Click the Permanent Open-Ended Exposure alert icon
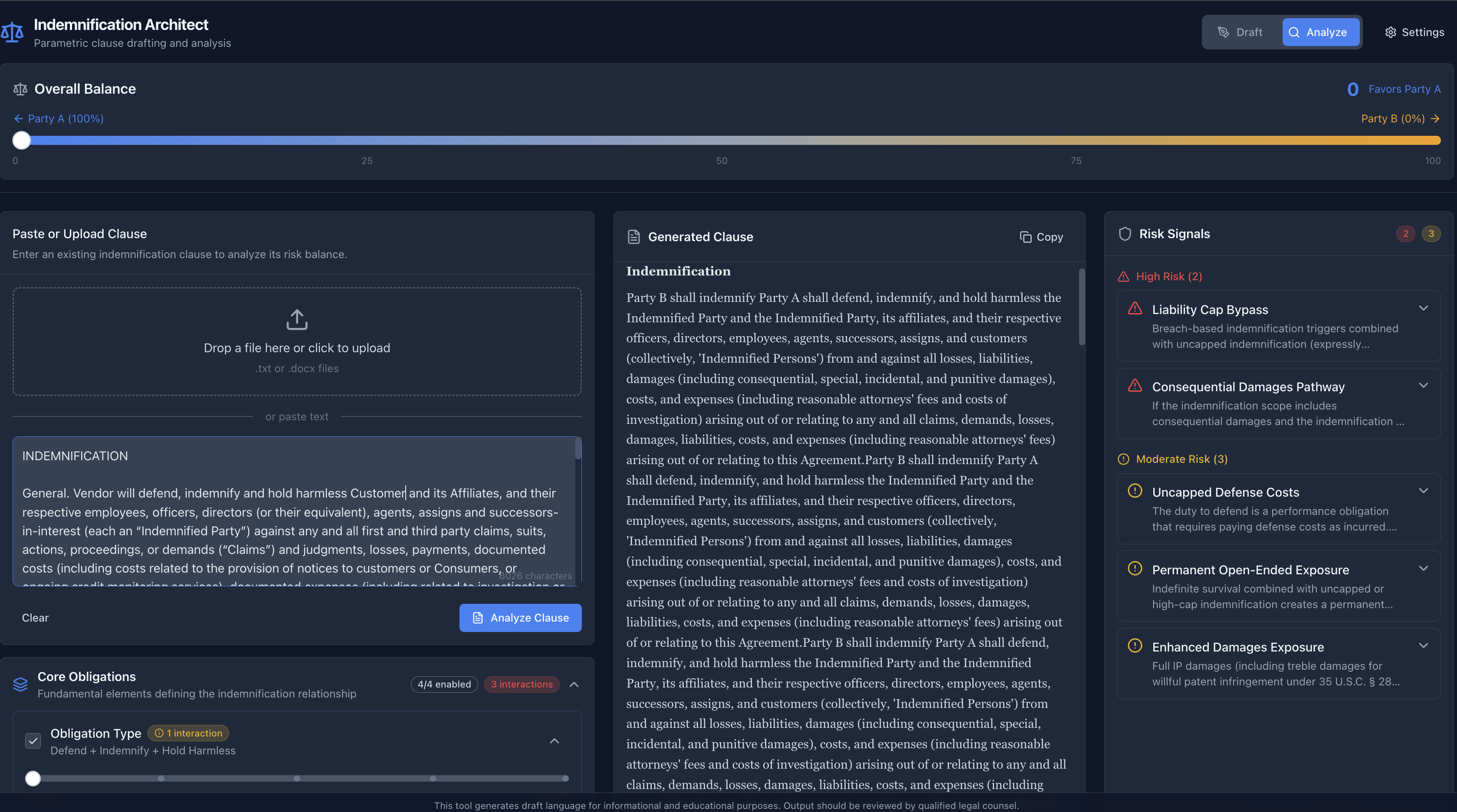This screenshot has height=812, width=1457. tap(1135, 568)
